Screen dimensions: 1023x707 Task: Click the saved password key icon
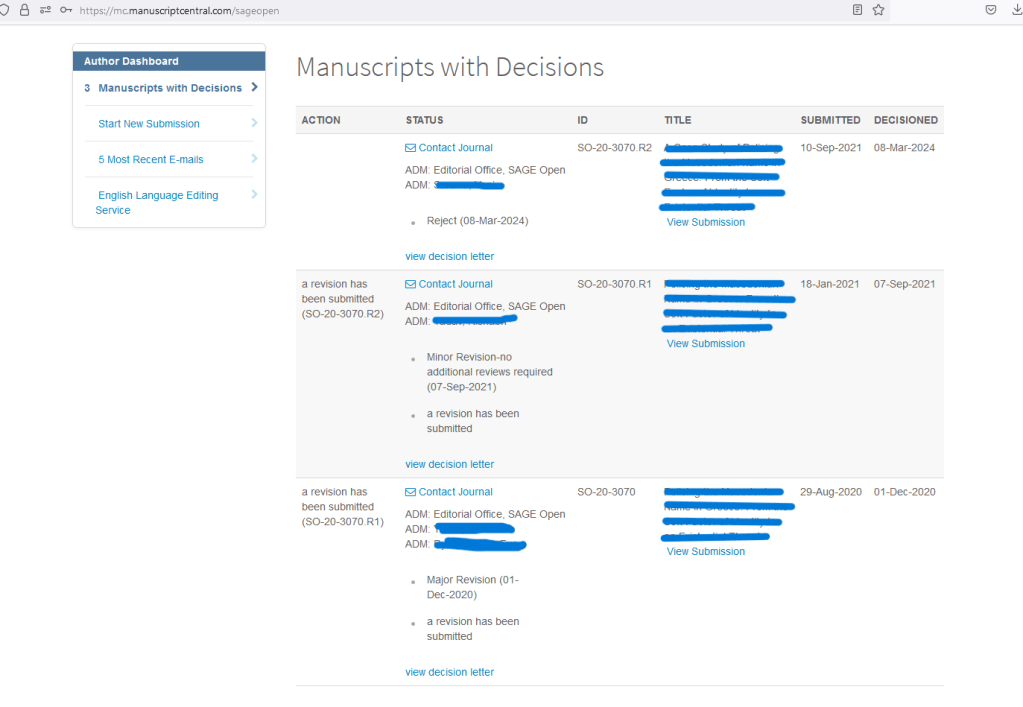(66, 10)
